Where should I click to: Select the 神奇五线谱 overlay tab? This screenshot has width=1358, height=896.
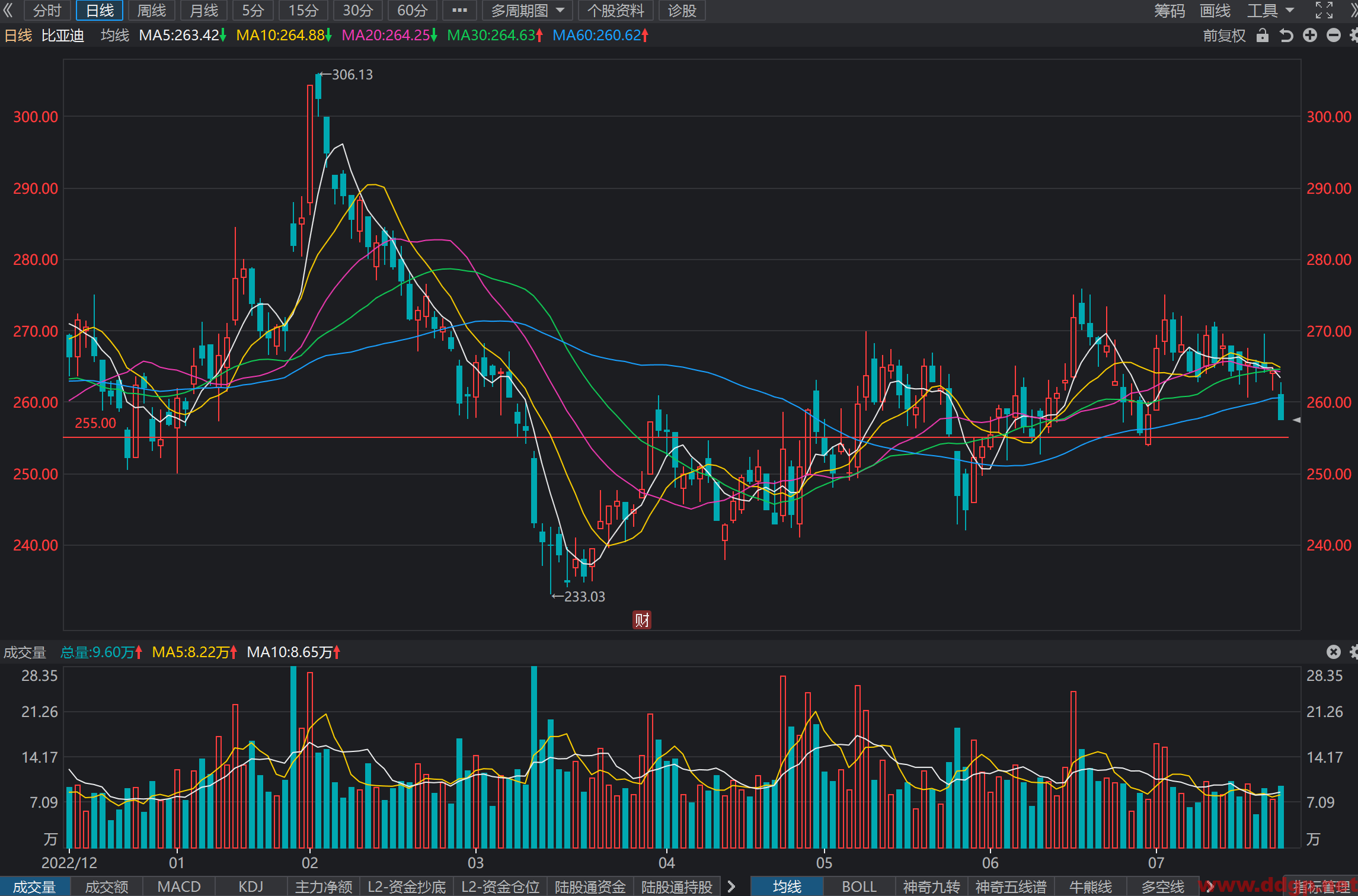[x=1011, y=887]
